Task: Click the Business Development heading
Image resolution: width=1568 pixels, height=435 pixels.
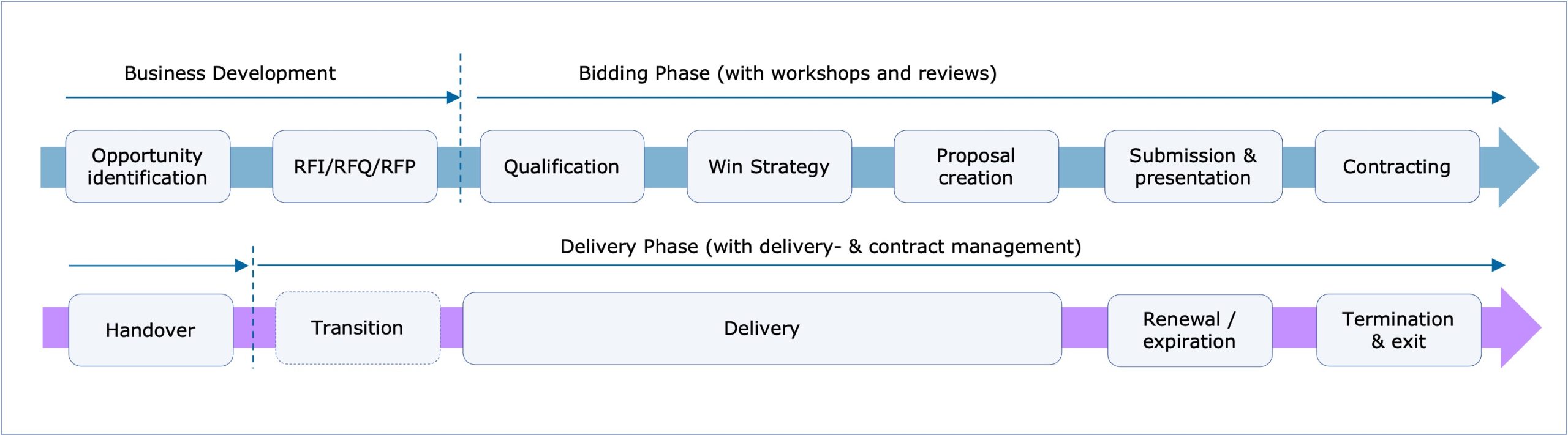Action: coord(230,73)
